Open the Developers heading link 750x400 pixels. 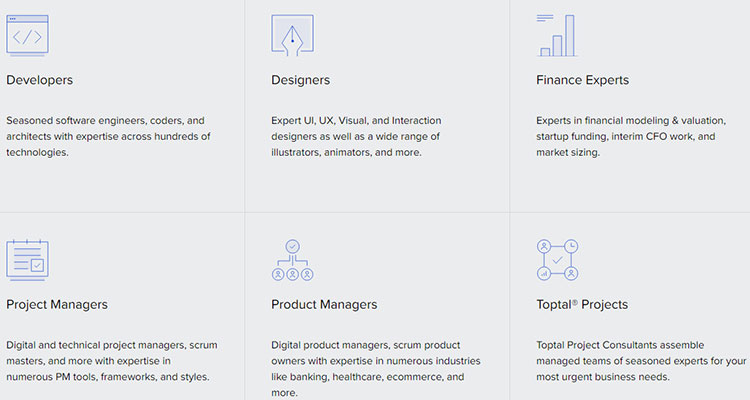[39, 80]
